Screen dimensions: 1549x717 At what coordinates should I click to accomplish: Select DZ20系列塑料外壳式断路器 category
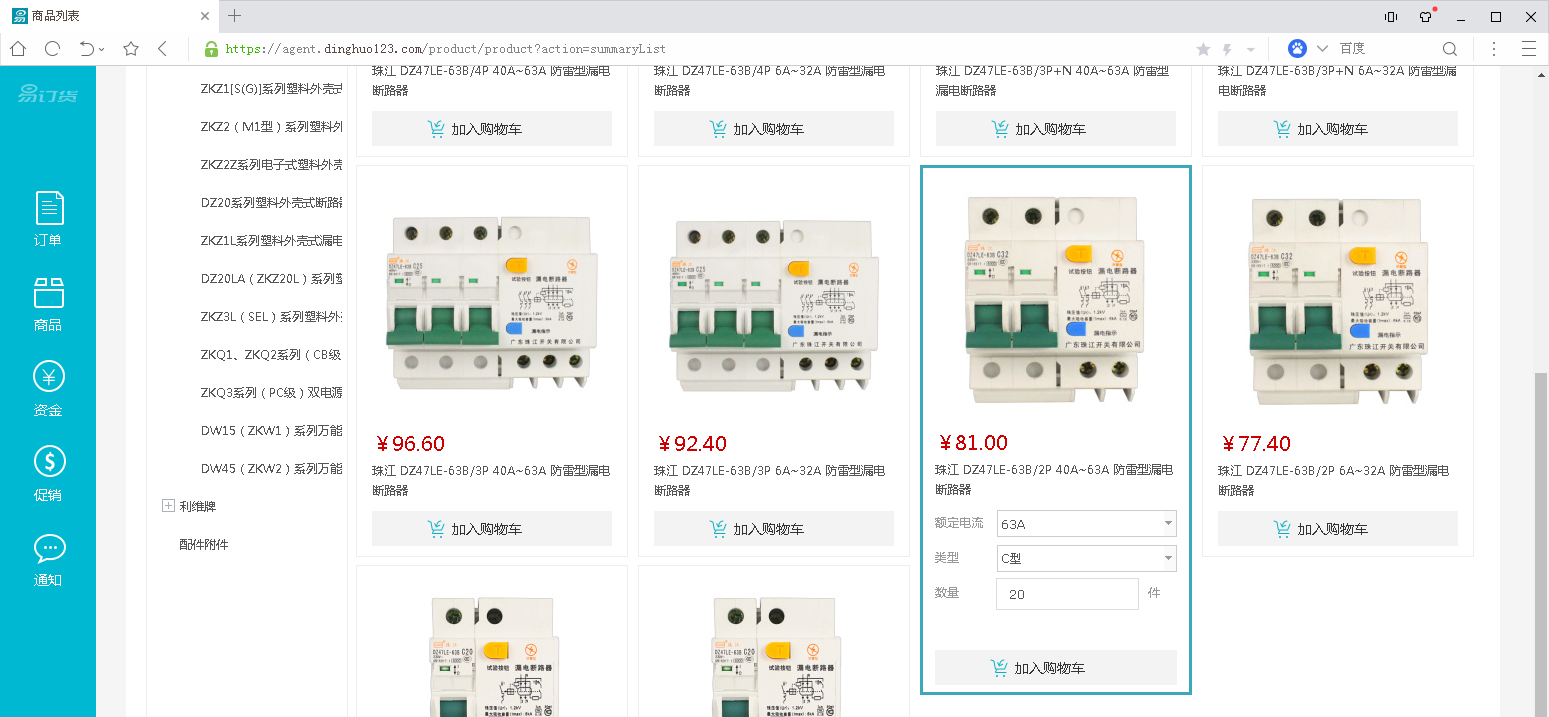pos(271,203)
